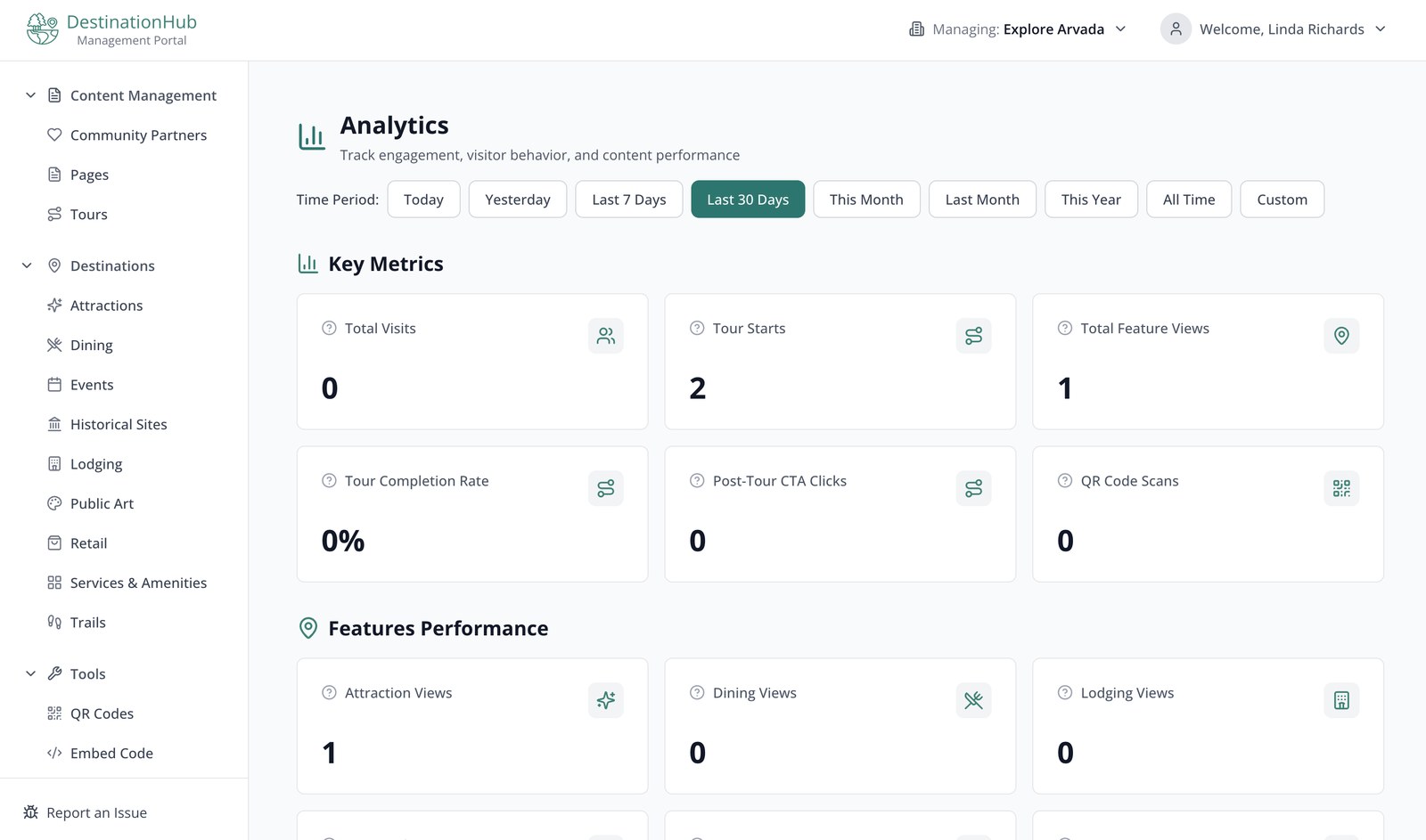Collapse the Destinations section
The image size is (1426, 840).
pyautogui.click(x=27, y=265)
